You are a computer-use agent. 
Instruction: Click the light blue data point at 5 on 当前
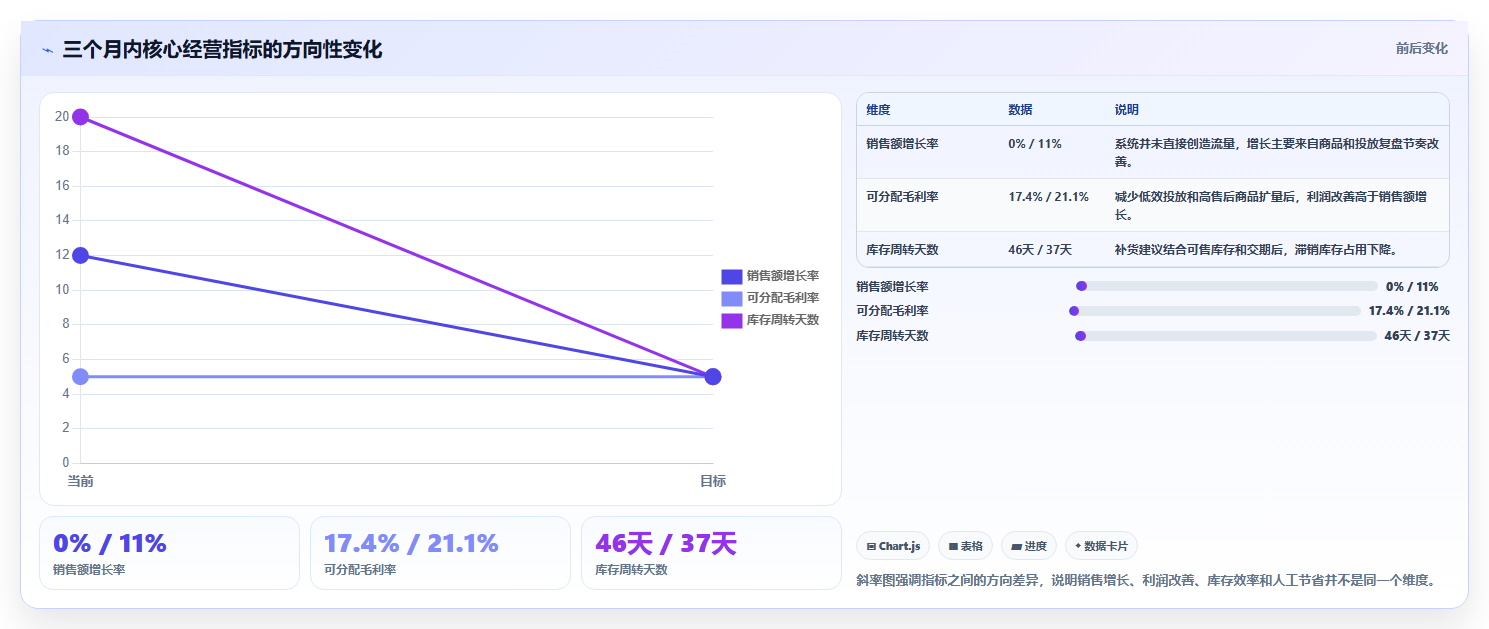[x=81, y=376]
